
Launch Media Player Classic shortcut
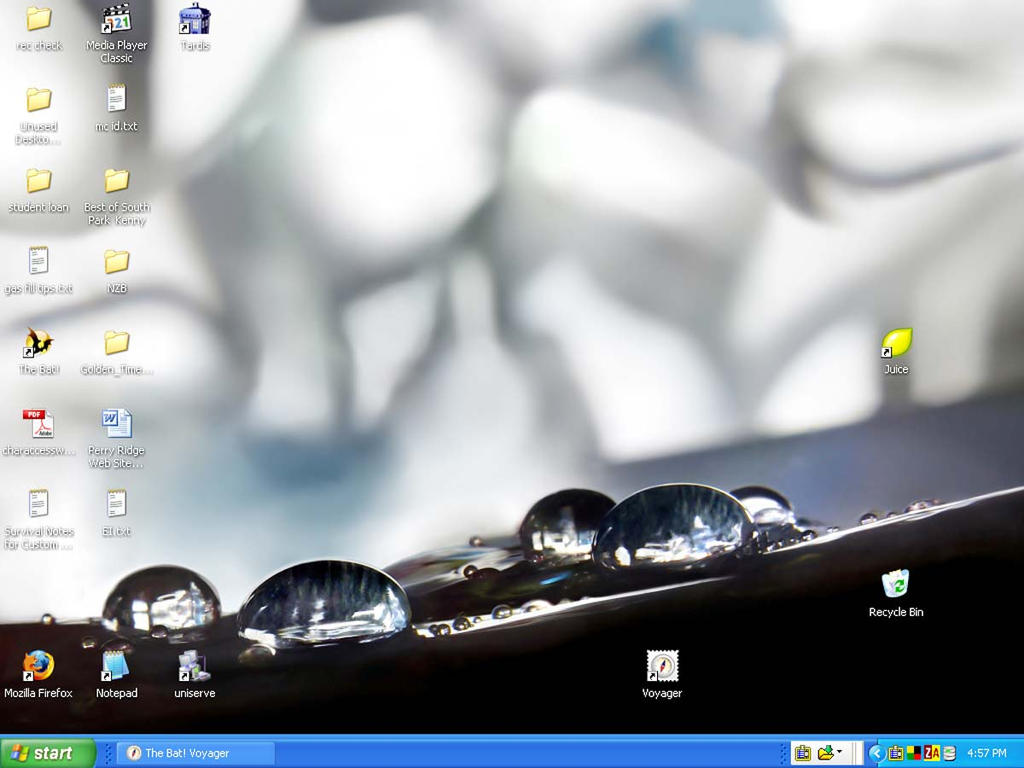116,34
